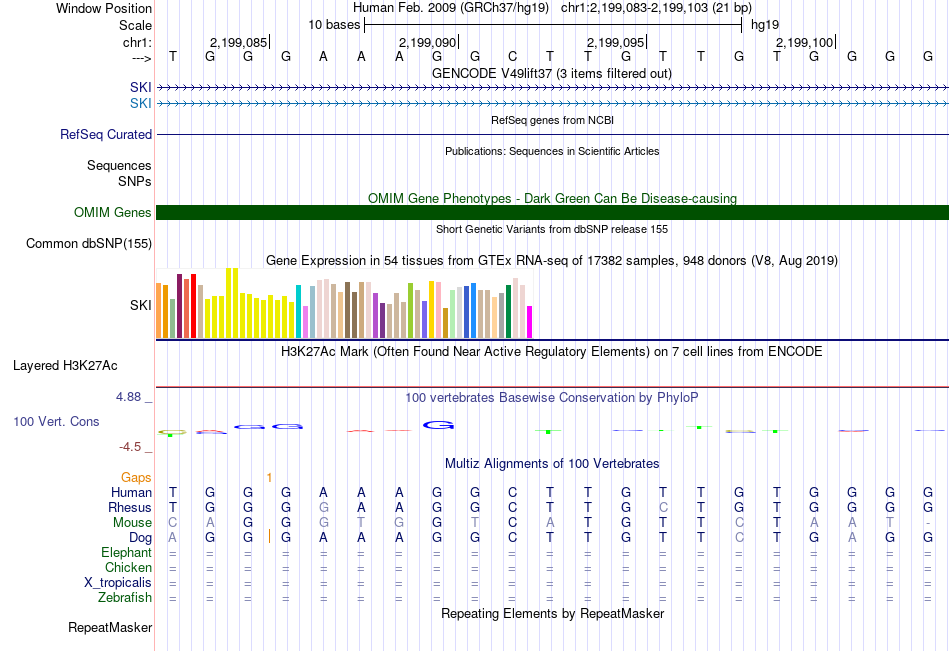
Task: Click the RefSeq Curated track label
Action: coord(106,134)
